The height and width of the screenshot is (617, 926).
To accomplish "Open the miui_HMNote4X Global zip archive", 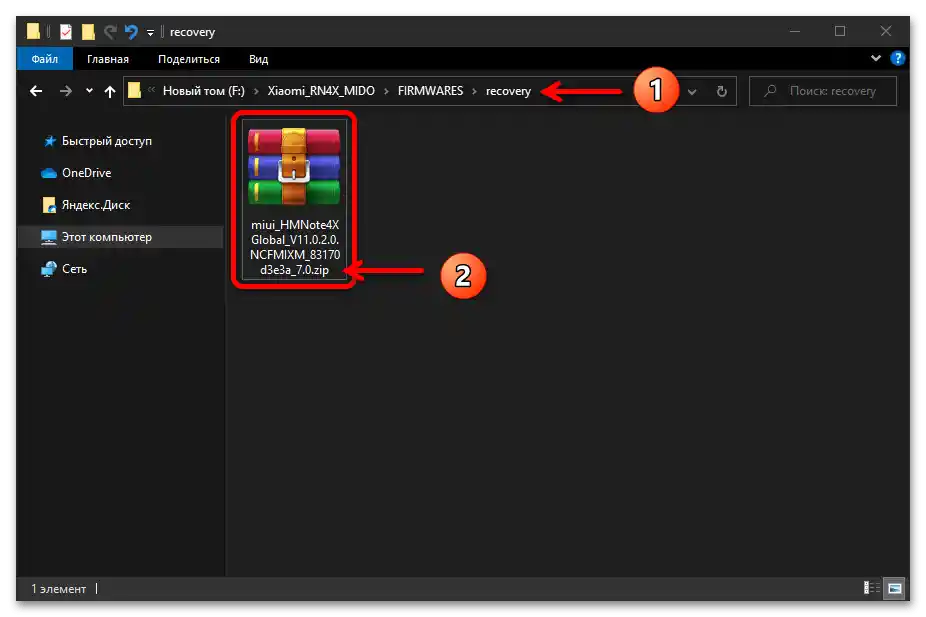I will (x=294, y=200).
